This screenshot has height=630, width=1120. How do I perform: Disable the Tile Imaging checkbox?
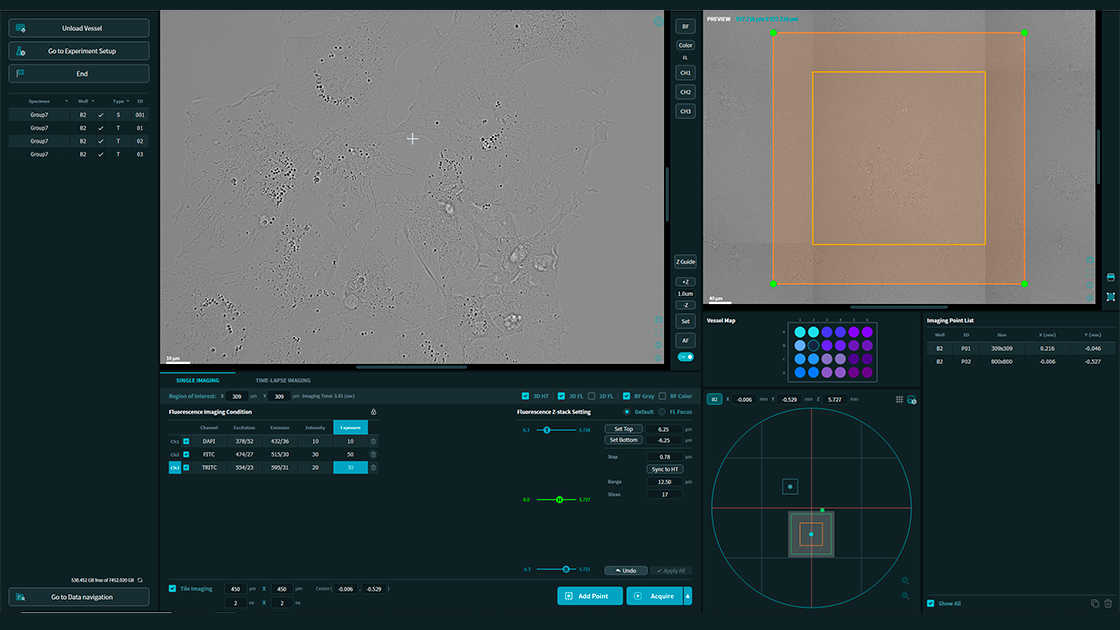pyautogui.click(x=173, y=589)
